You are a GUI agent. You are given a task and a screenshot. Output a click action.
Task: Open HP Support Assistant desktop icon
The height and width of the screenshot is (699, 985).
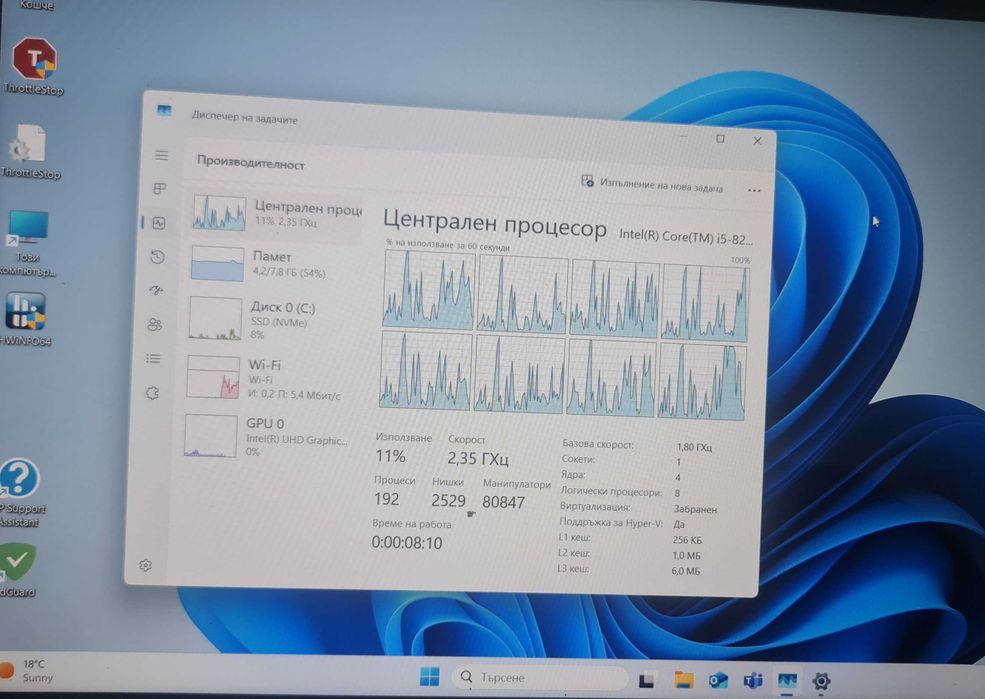19,493
